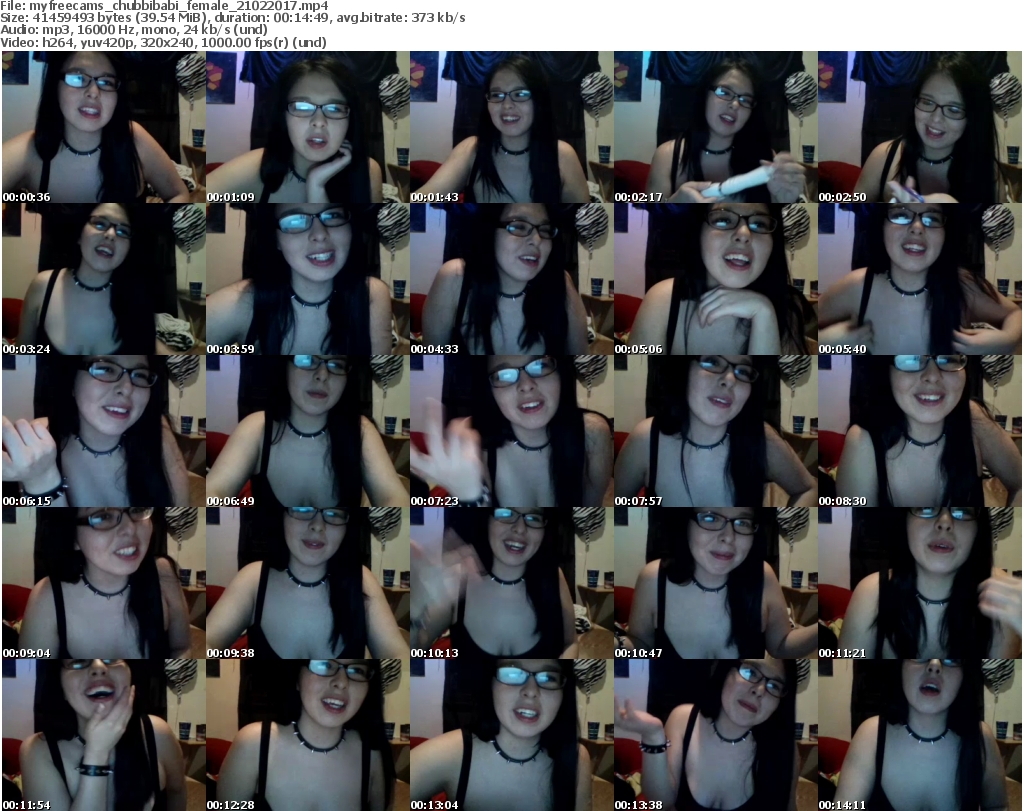This screenshot has width=1024, height=811.
Task: Choose the thumbnail frame timestamped 00:09:04
Action: (104, 583)
